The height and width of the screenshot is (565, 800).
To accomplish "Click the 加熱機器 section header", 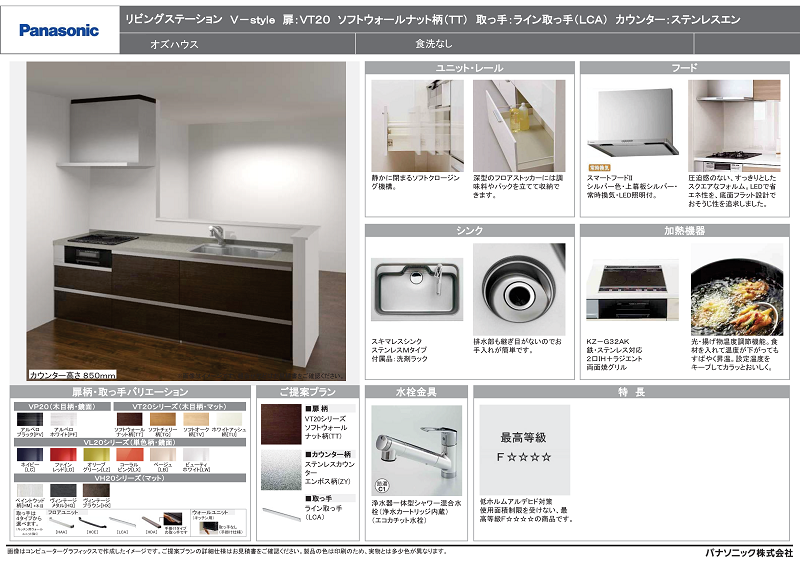I will coord(685,231).
